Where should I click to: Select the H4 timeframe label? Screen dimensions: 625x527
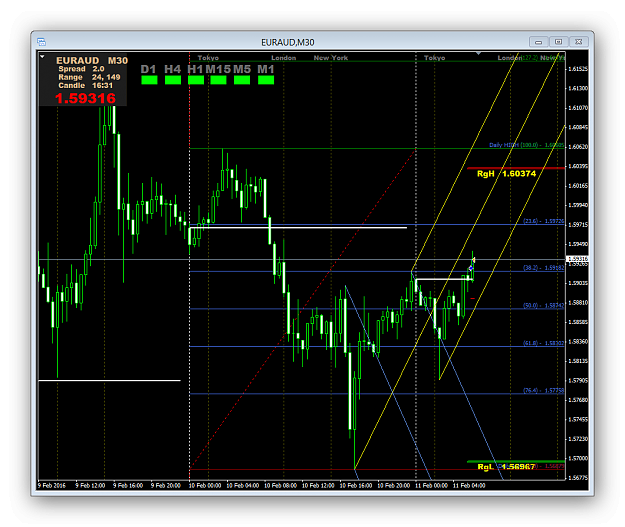tap(172, 69)
